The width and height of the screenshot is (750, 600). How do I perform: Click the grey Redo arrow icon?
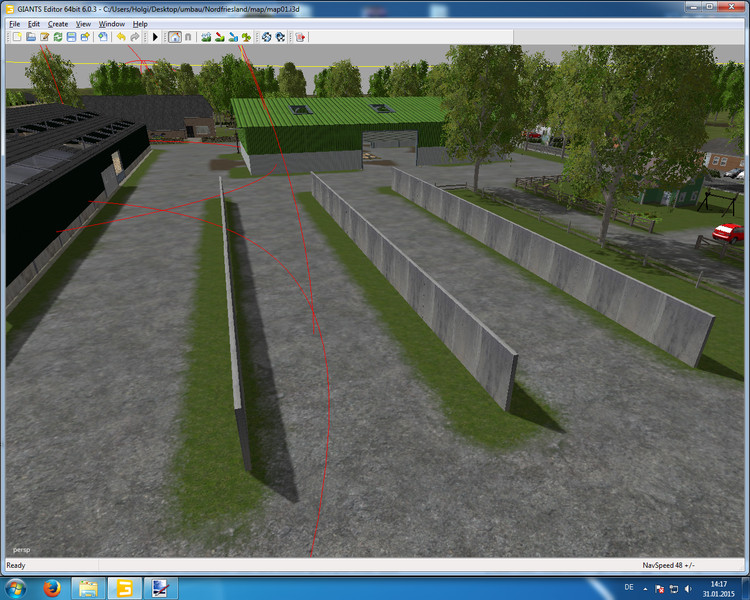pyautogui.click(x=134, y=37)
